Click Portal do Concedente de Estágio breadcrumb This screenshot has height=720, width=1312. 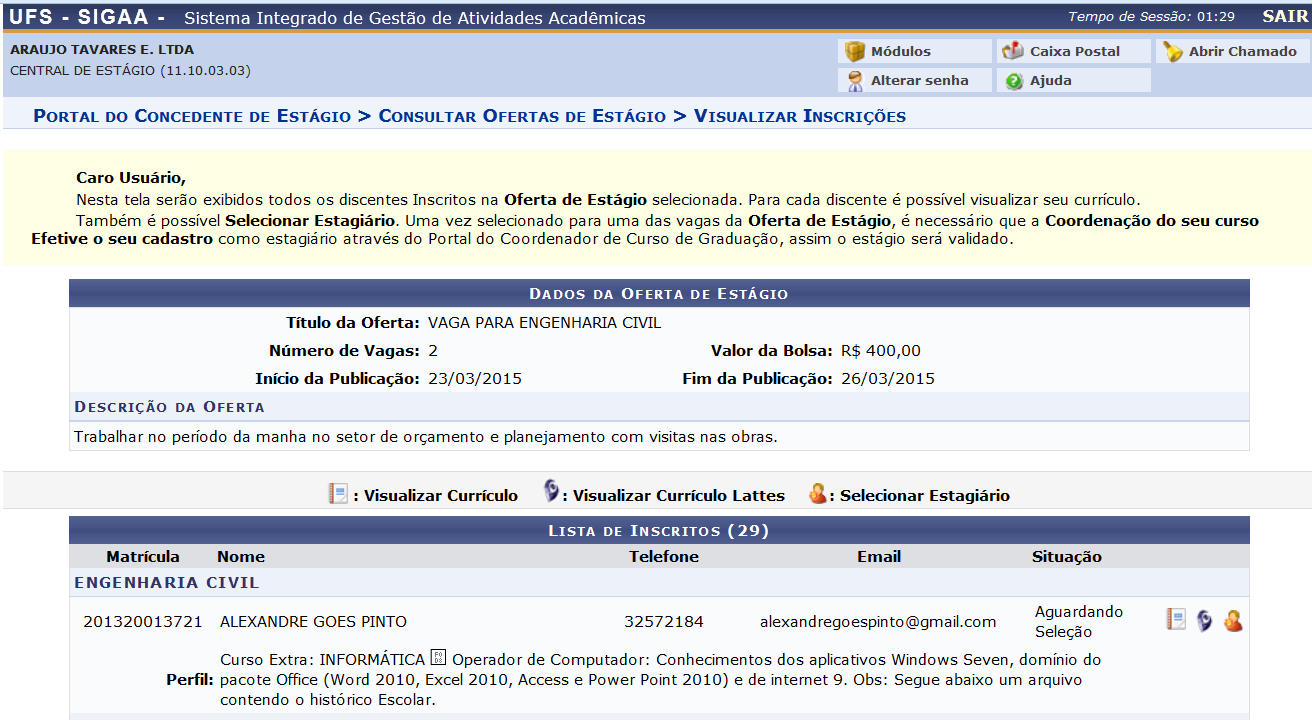(x=192, y=116)
